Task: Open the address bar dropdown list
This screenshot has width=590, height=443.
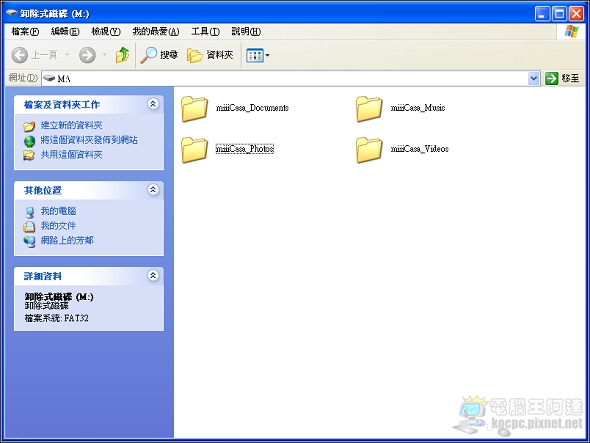Action: click(533, 78)
